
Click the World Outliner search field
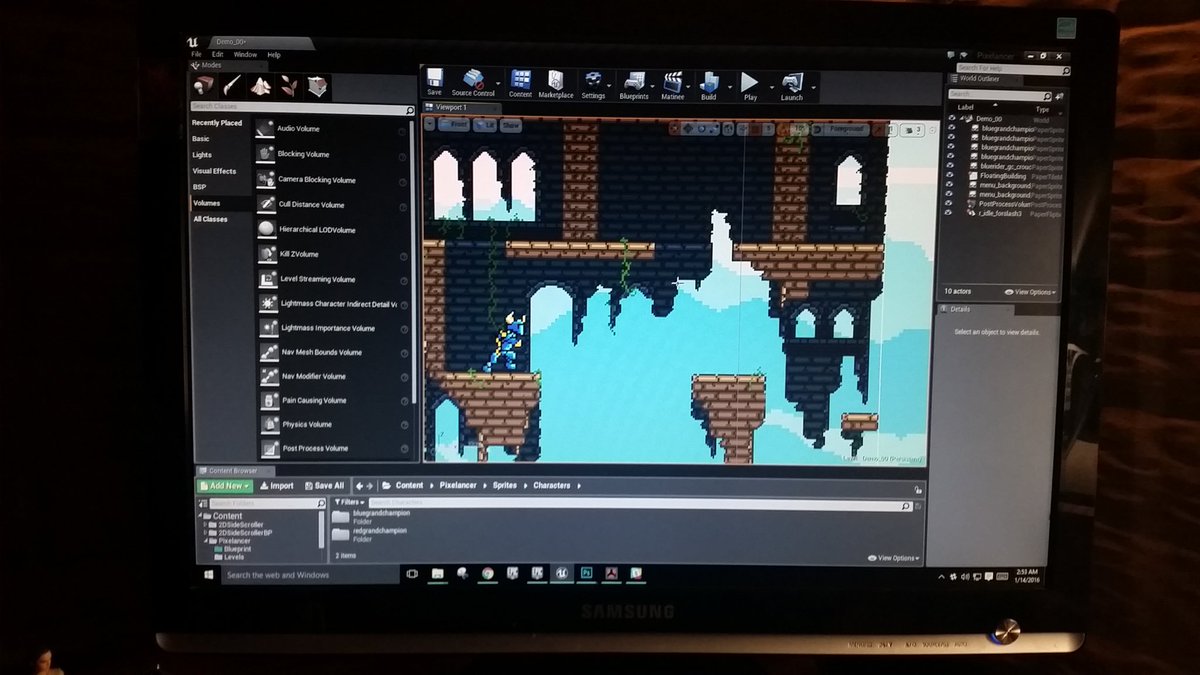pos(1000,94)
